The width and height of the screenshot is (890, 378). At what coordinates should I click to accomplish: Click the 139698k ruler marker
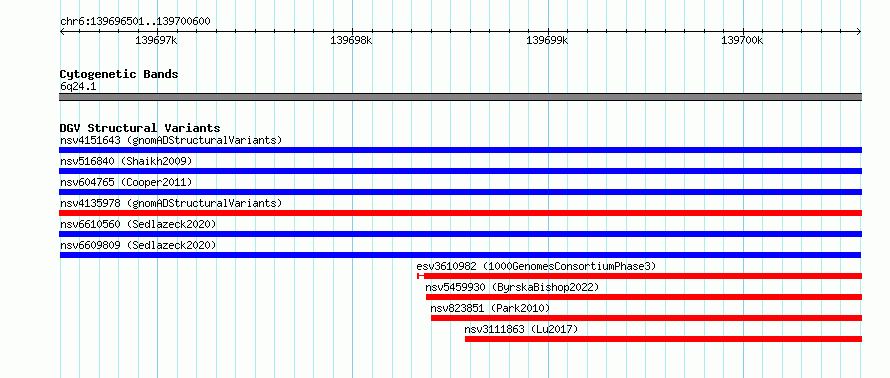(x=351, y=40)
